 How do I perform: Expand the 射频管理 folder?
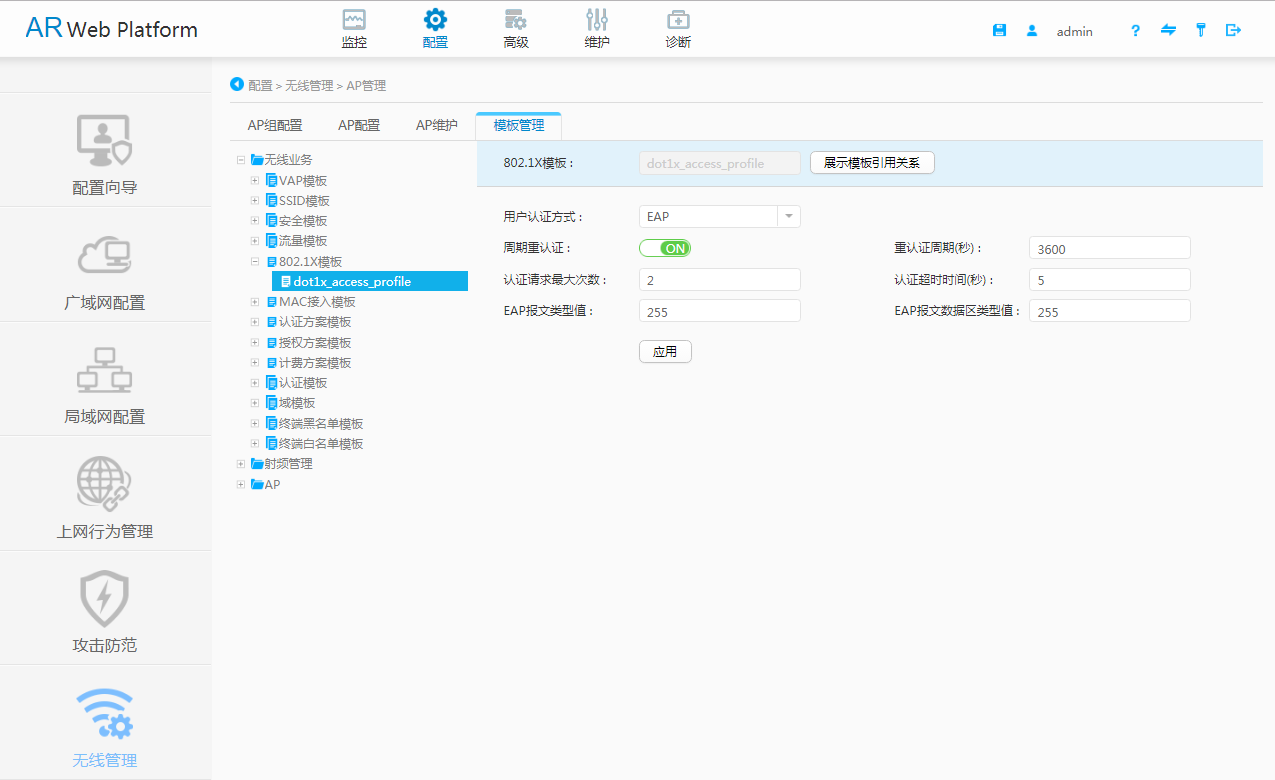(240, 463)
